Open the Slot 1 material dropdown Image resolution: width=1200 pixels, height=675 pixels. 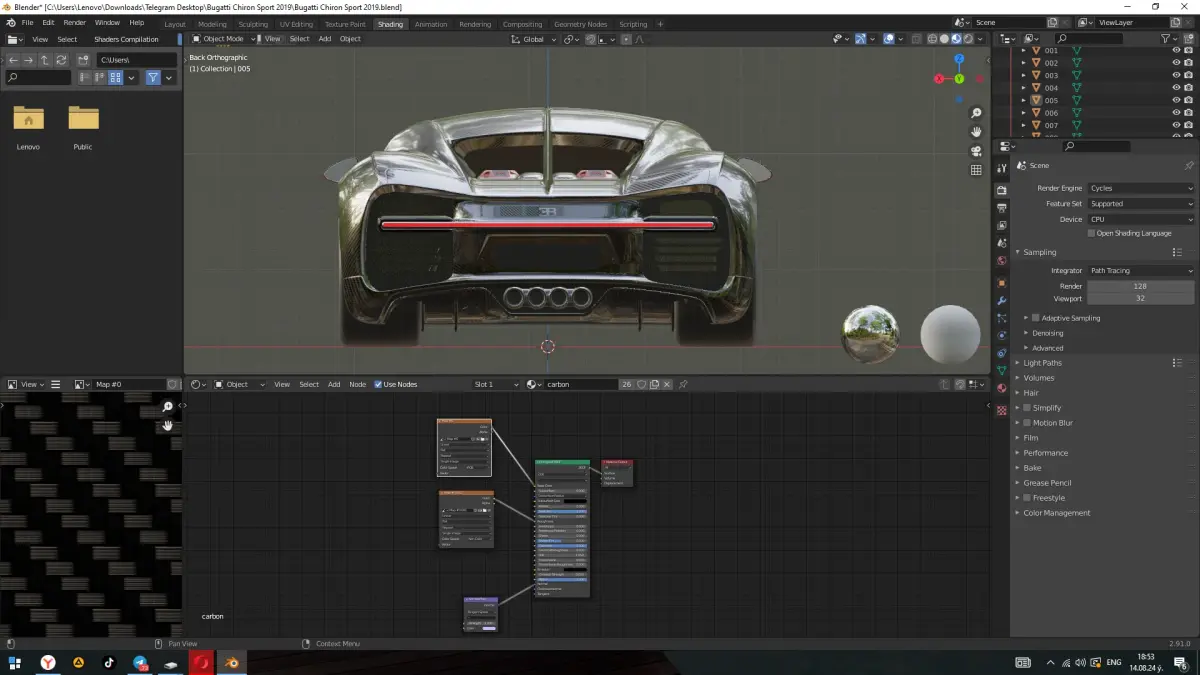pos(497,384)
